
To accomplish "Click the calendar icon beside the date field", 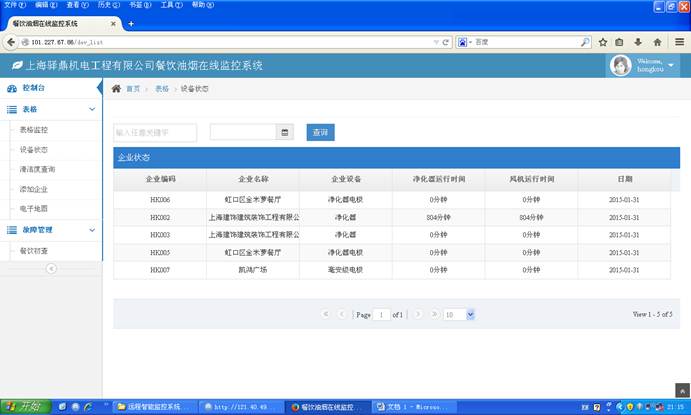I will click(x=285, y=132).
